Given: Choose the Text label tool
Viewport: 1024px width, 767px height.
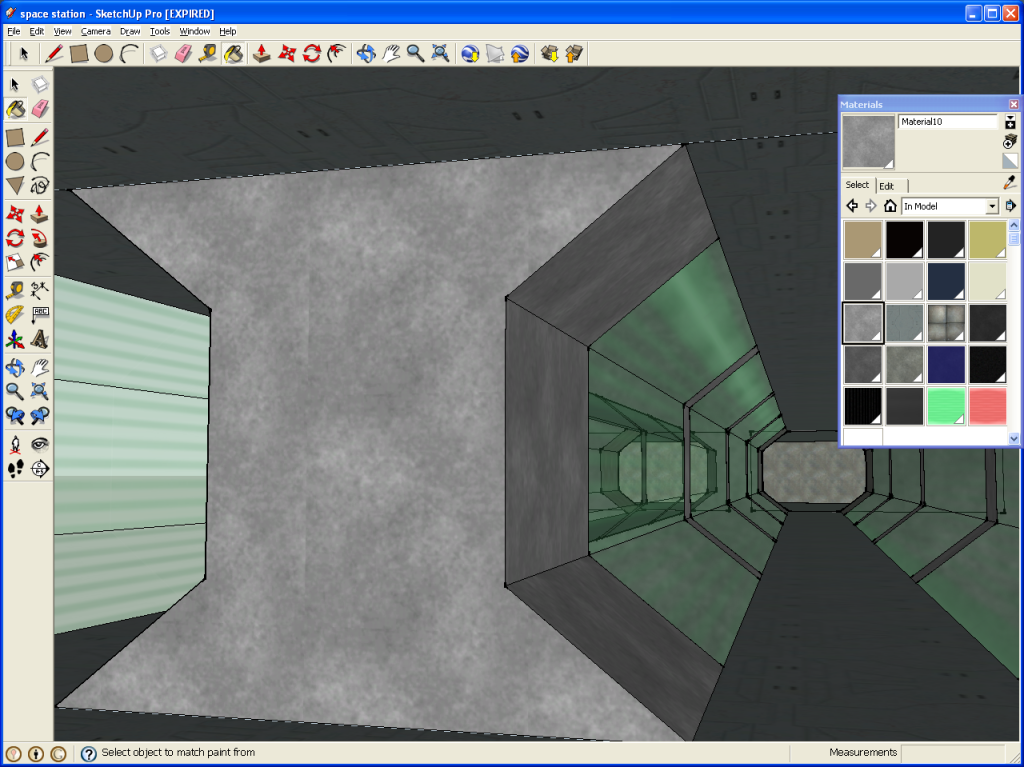Looking at the screenshot, I should [40, 314].
